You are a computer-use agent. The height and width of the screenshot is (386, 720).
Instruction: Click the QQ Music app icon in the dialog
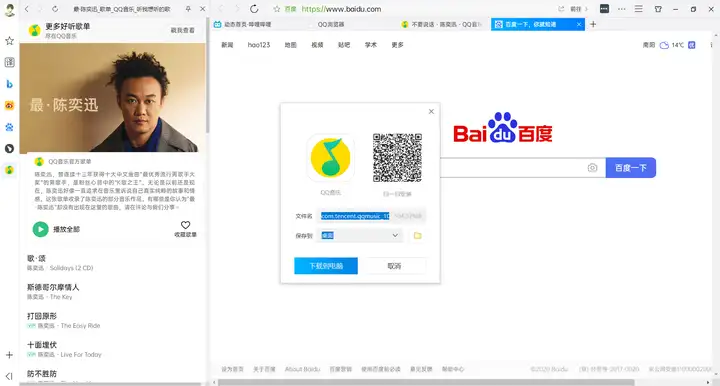[330, 158]
